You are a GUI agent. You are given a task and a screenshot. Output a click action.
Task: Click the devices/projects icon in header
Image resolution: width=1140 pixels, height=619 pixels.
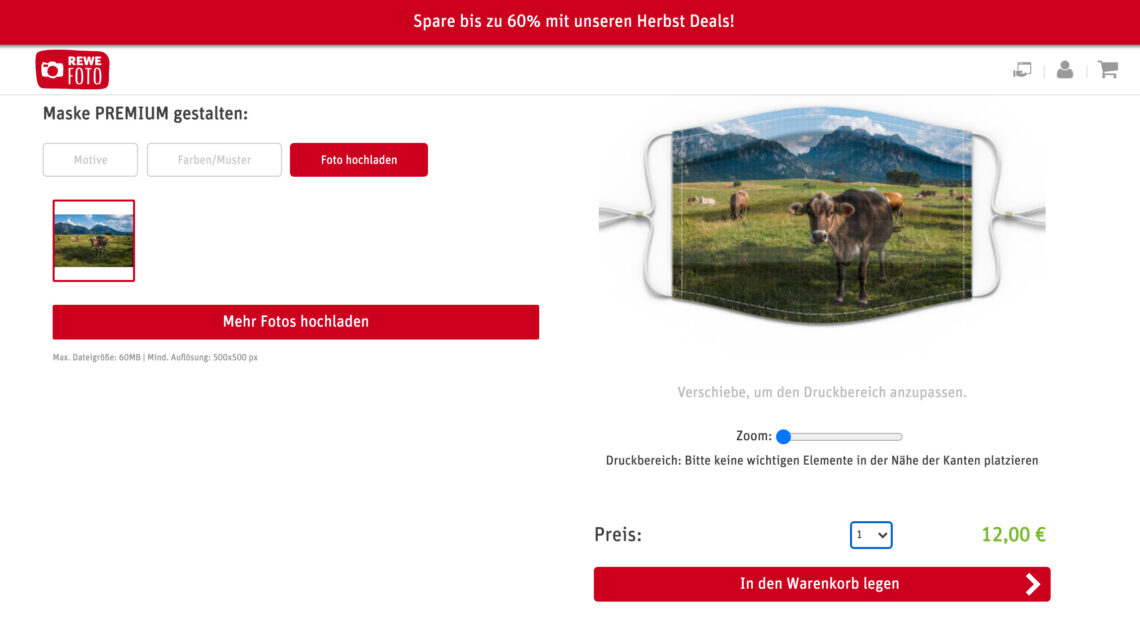tap(1022, 70)
